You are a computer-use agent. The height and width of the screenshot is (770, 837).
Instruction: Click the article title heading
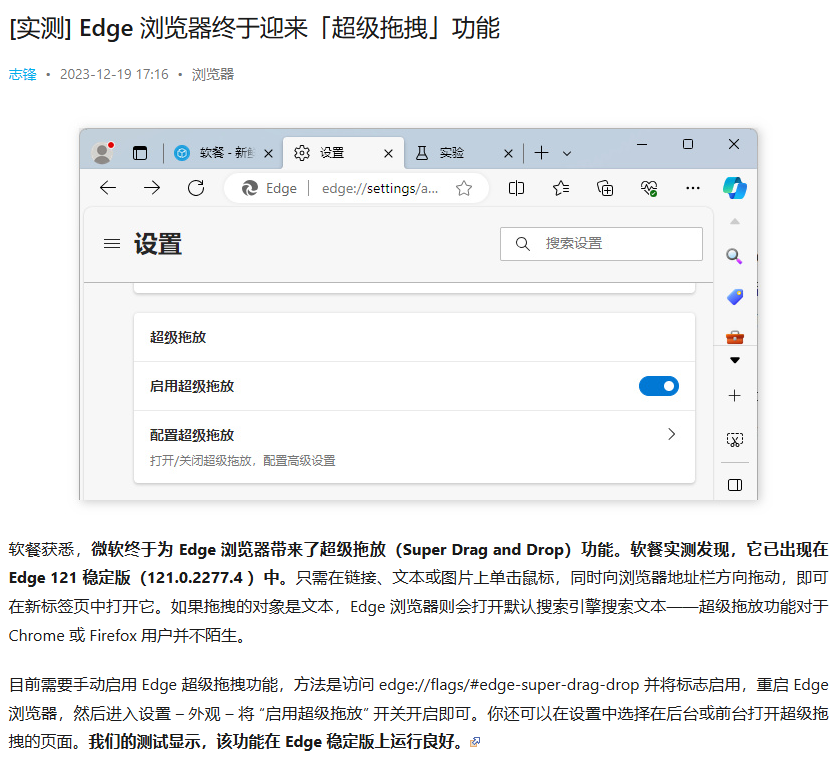(x=254, y=28)
